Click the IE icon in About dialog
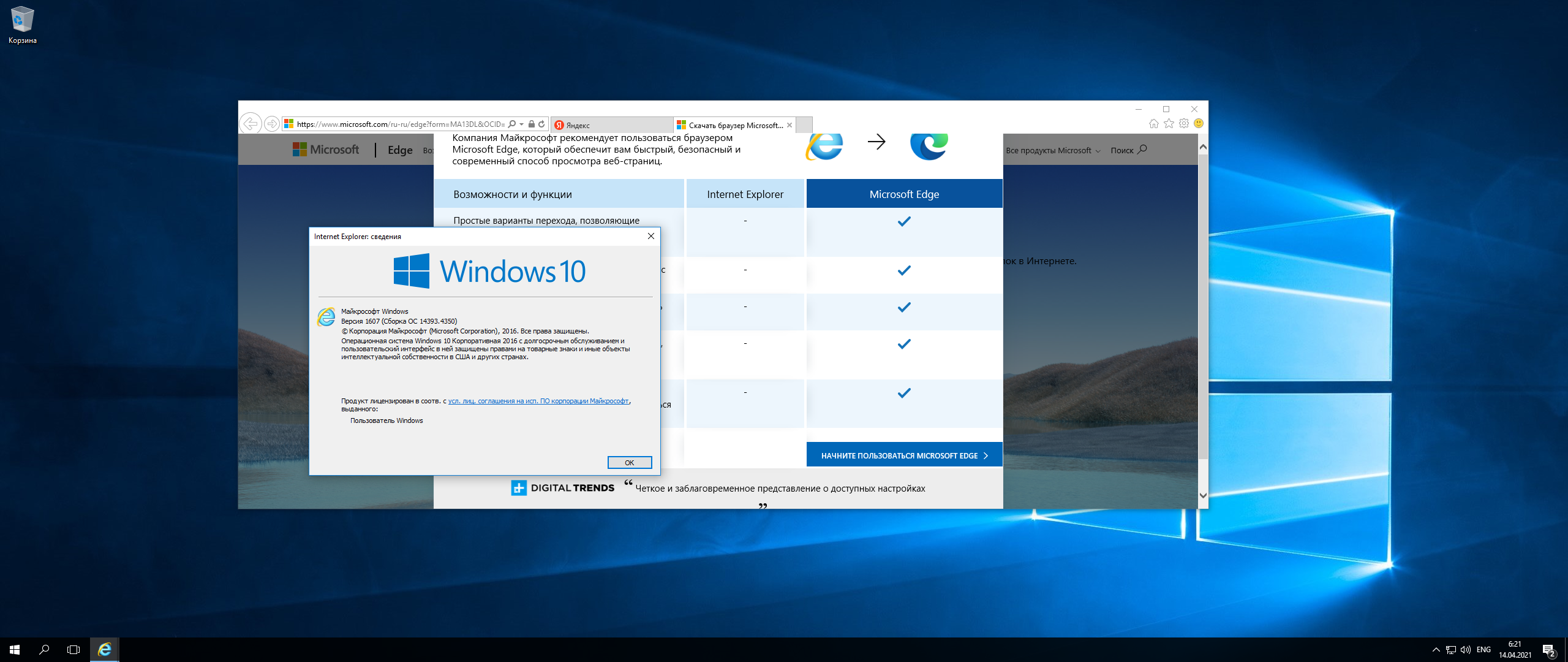The image size is (1568, 662). [x=326, y=317]
